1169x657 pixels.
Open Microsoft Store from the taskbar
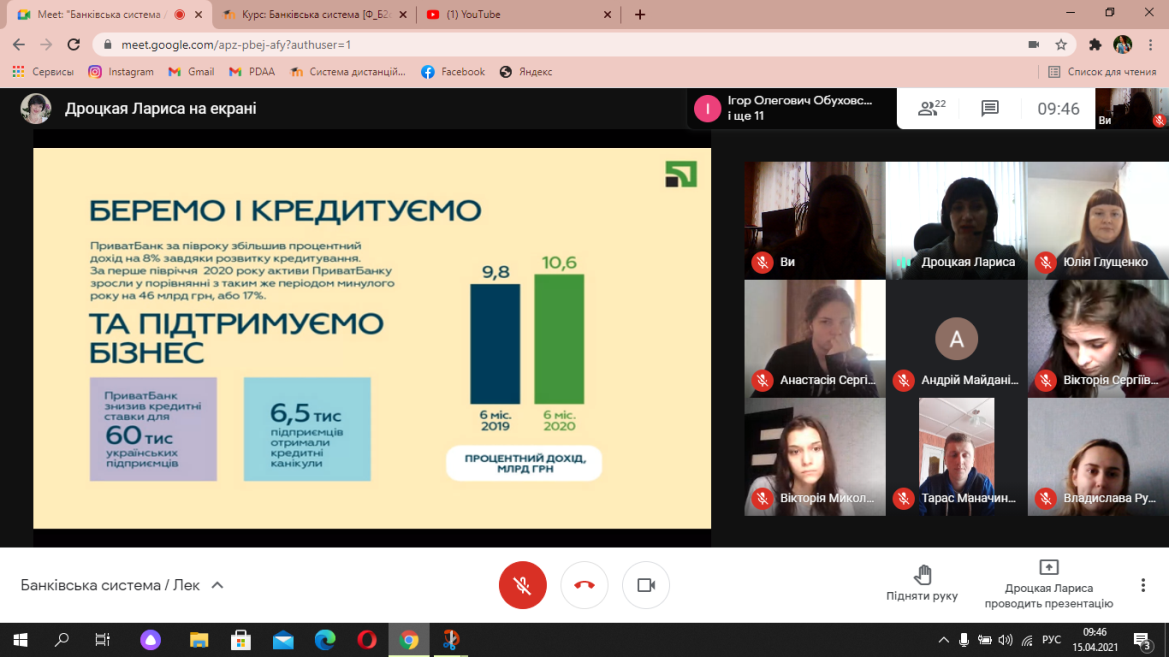coord(241,640)
